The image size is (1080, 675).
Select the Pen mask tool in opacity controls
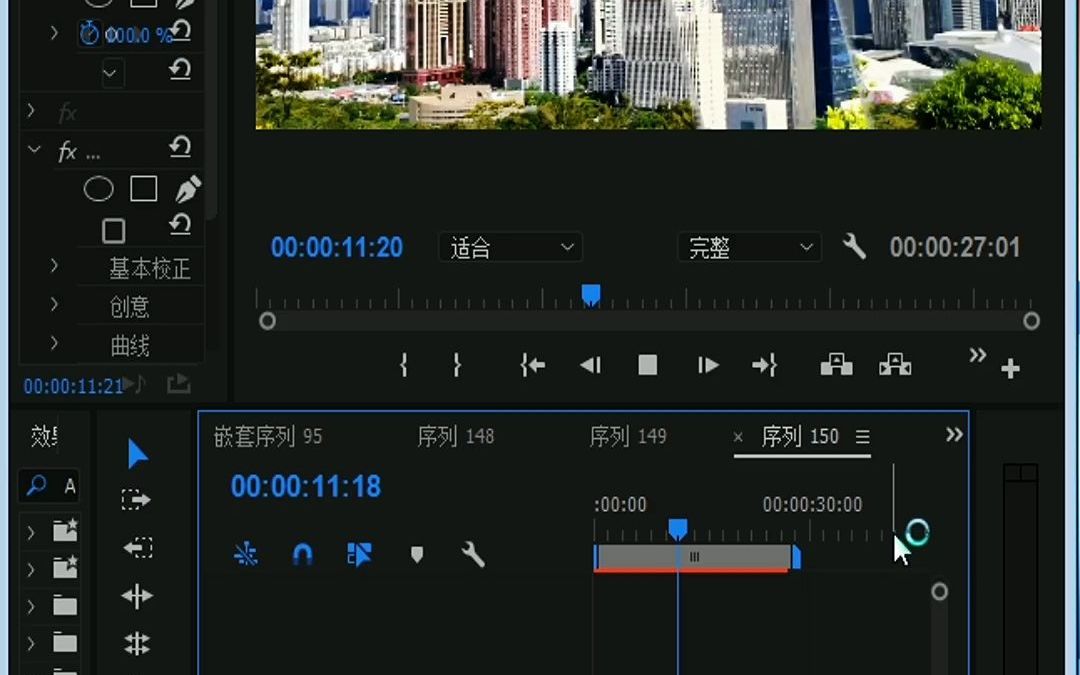point(187,188)
